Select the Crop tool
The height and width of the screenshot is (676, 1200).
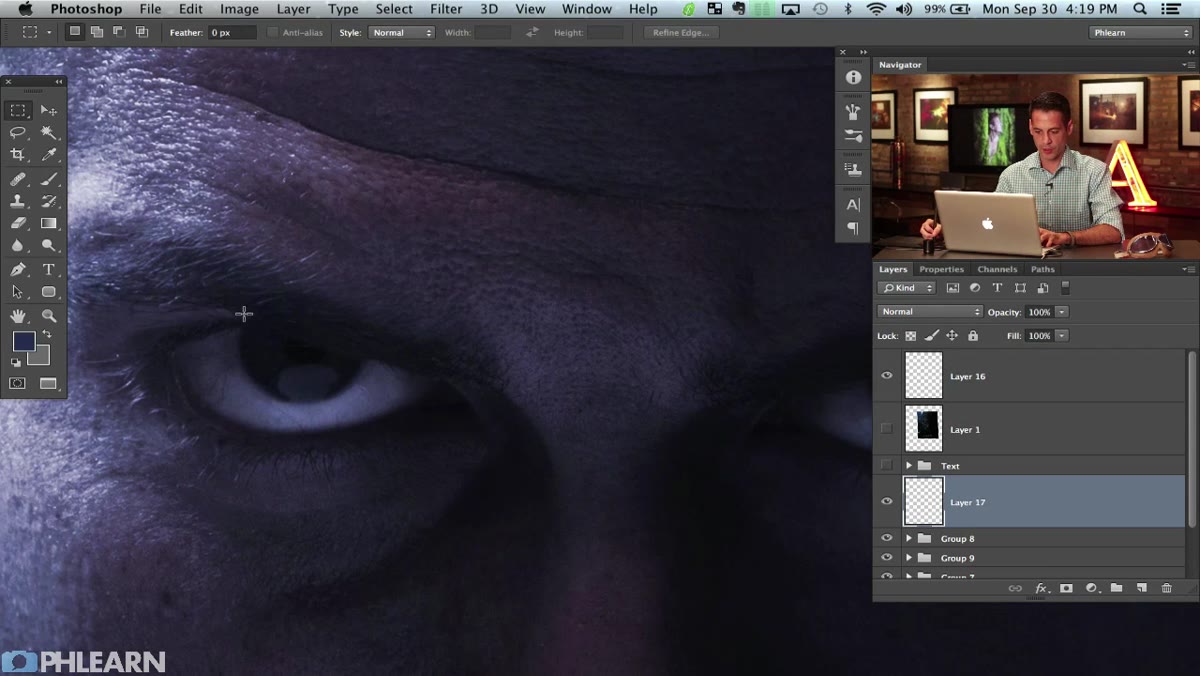18,155
